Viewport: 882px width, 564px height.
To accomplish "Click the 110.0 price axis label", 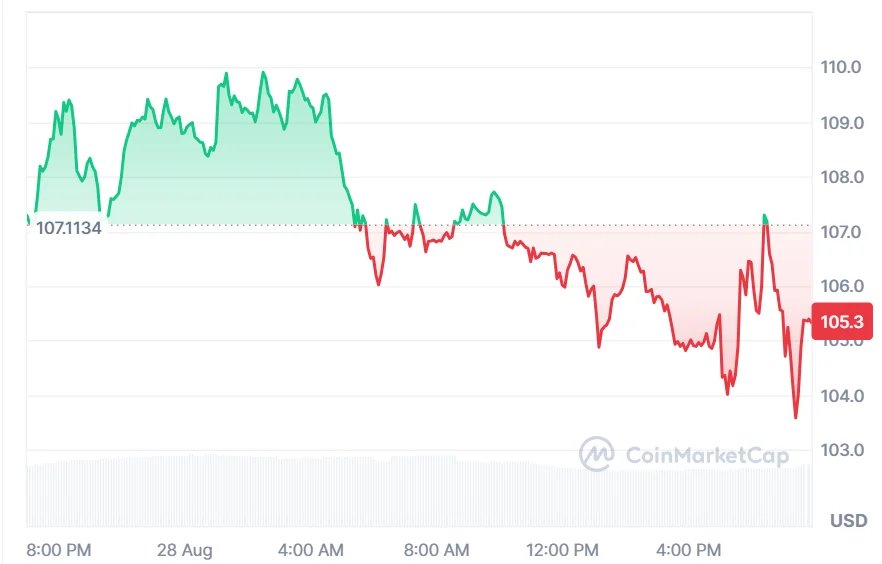I will [x=841, y=67].
